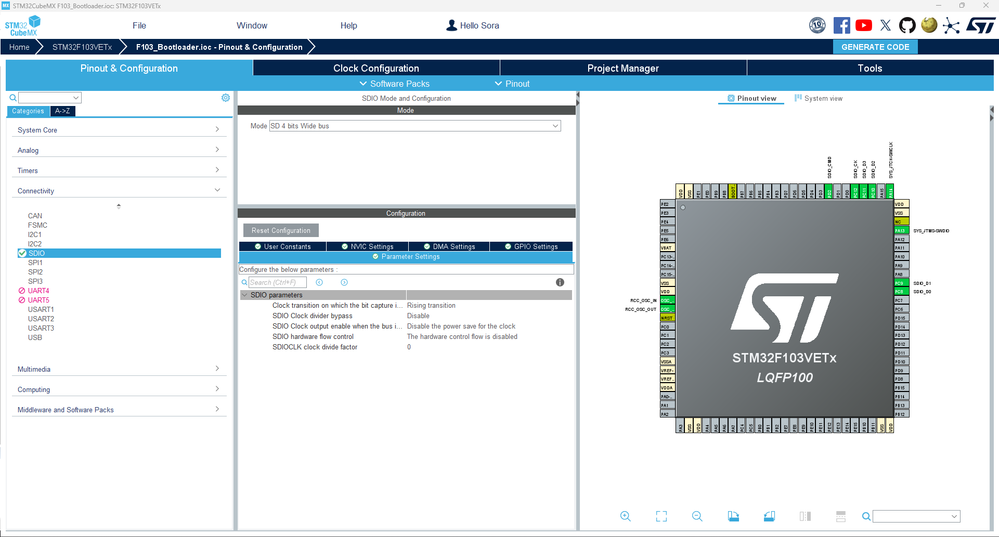
Task: Expand the Analog category
Action: (x=119, y=150)
